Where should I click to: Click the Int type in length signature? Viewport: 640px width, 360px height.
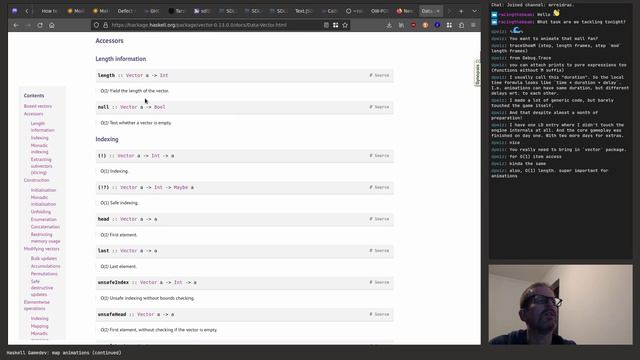pyautogui.click(x=164, y=76)
